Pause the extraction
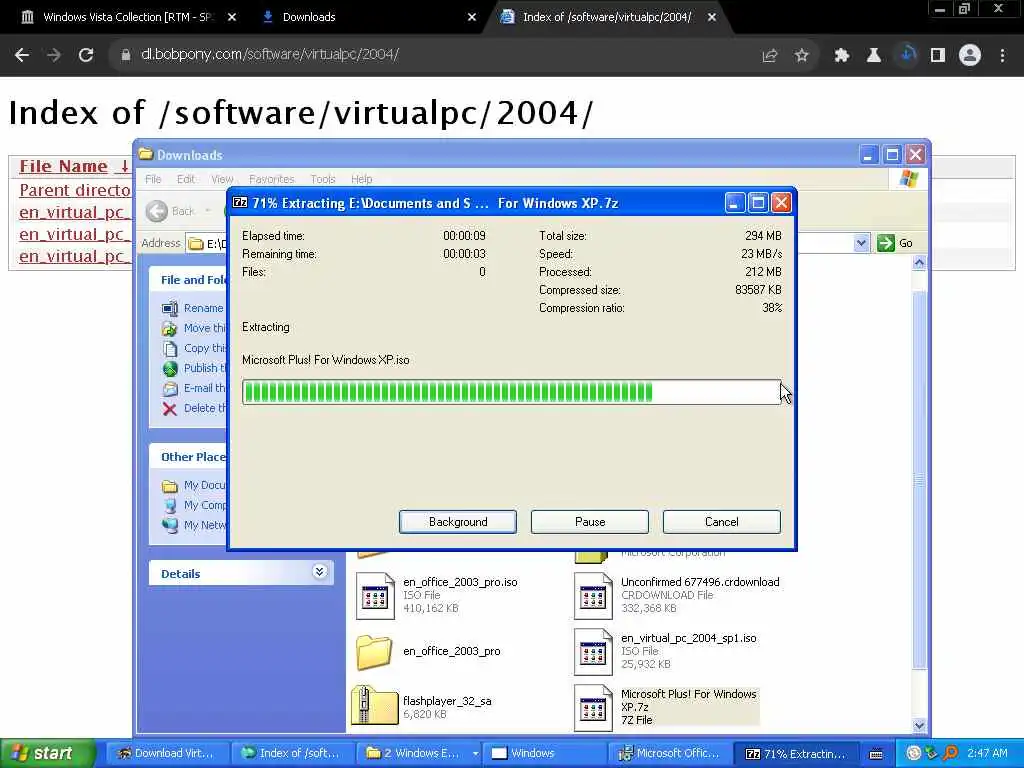Screen dimensions: 1024x768 click(x=590, y=522)
